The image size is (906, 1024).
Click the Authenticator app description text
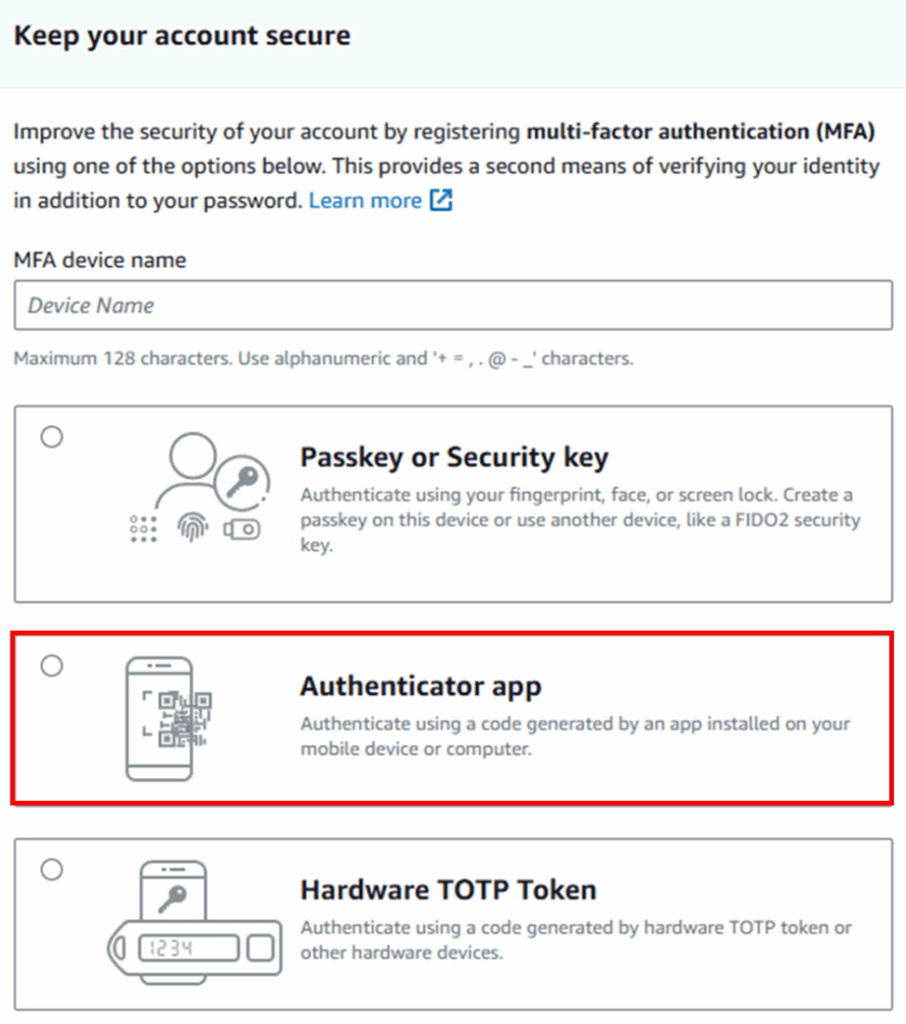(x=575, y=736)
